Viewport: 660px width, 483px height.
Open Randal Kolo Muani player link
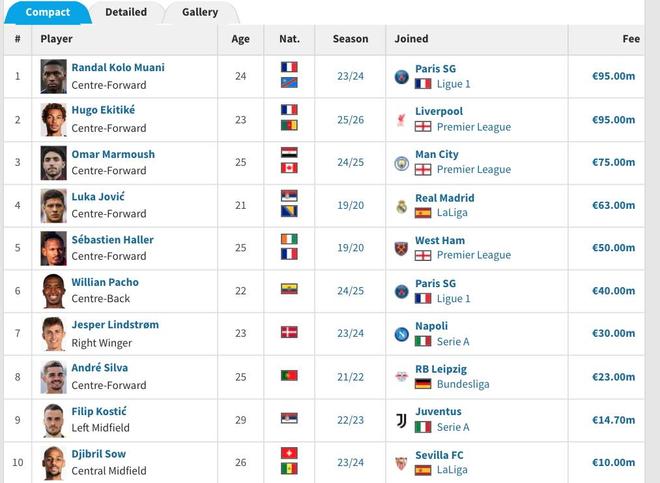(118, 68)
